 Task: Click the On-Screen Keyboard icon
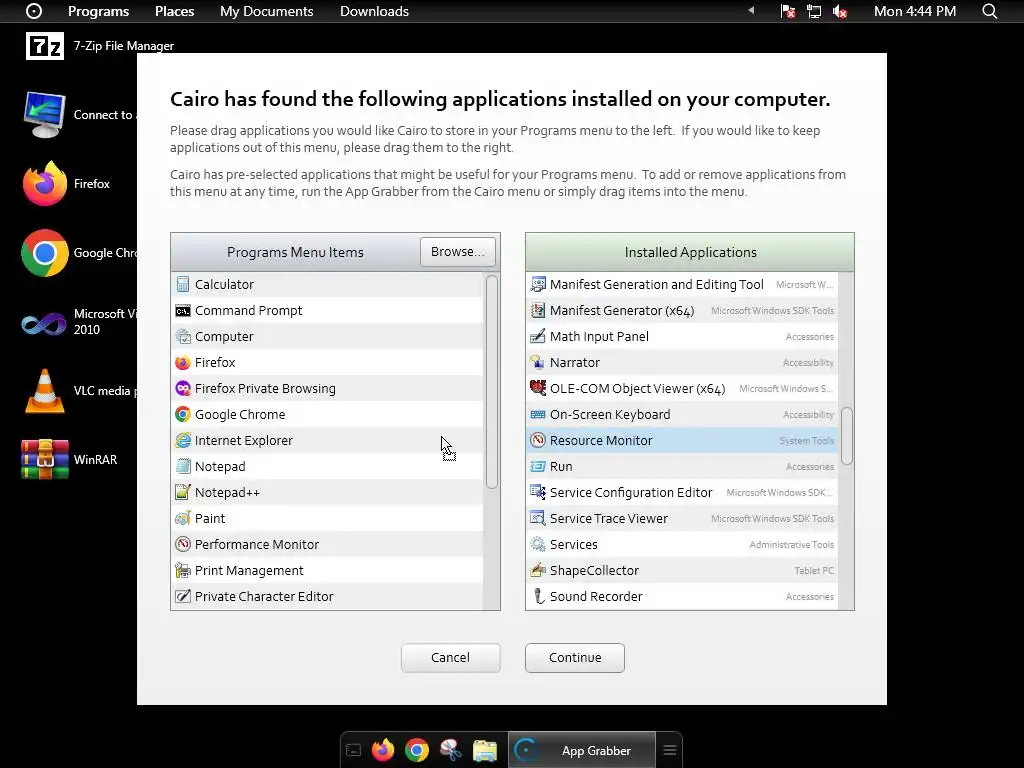(x=537, y=415)
